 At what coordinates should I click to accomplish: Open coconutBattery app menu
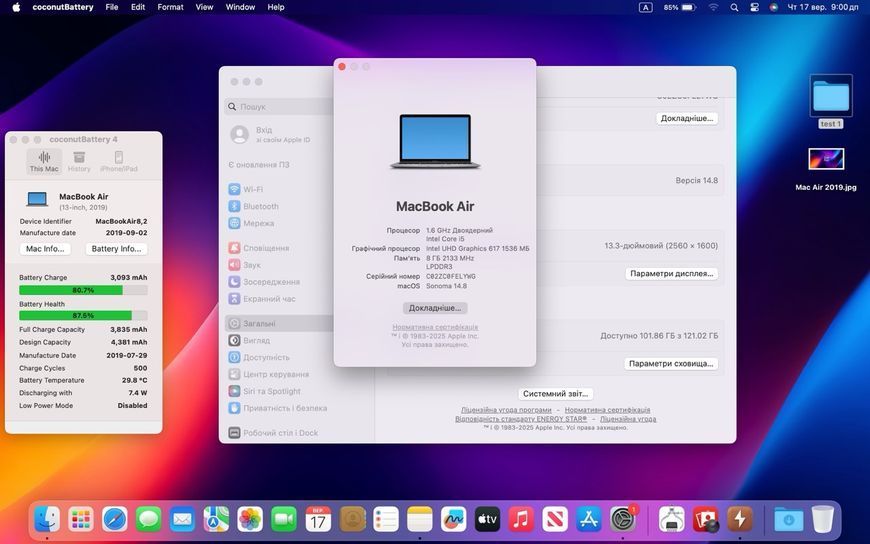point(63,7)
